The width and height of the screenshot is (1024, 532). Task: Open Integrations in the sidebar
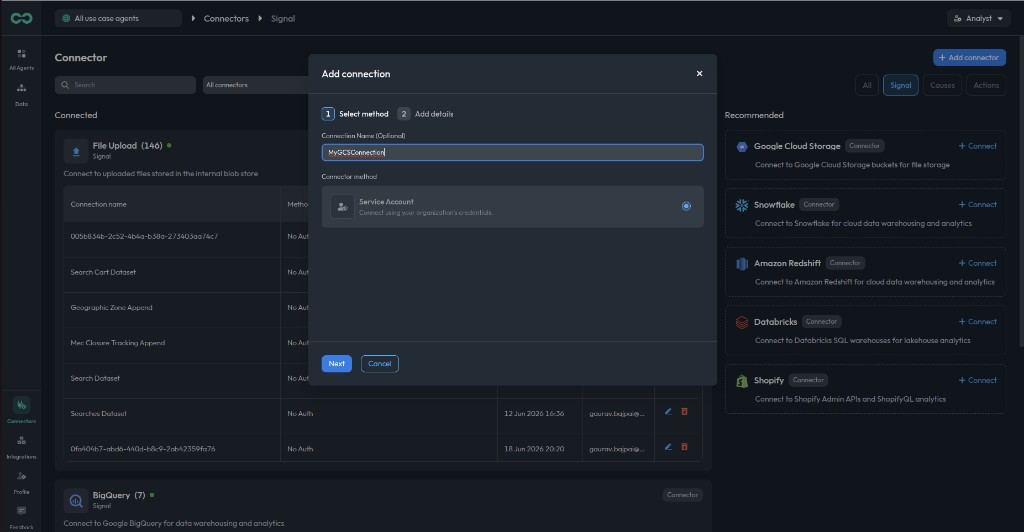pos(21,447)
